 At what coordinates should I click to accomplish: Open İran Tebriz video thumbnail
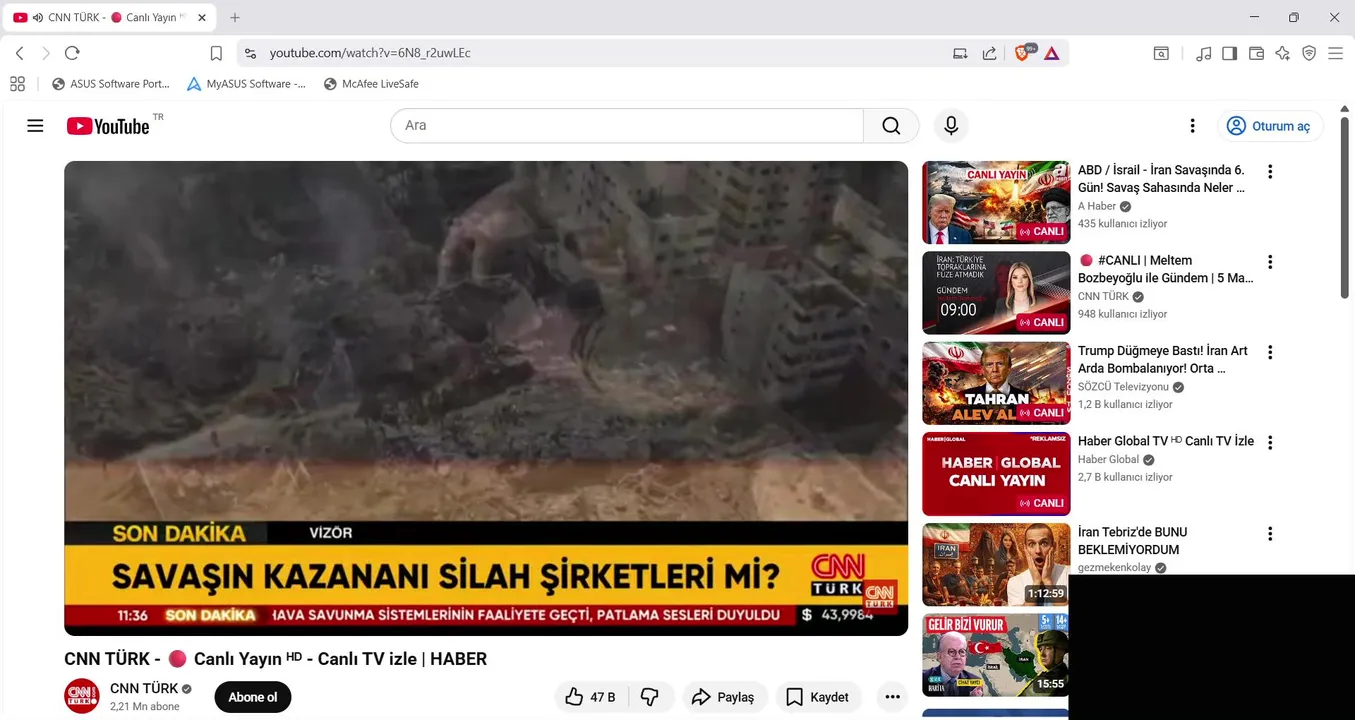[x=996, y=564]
